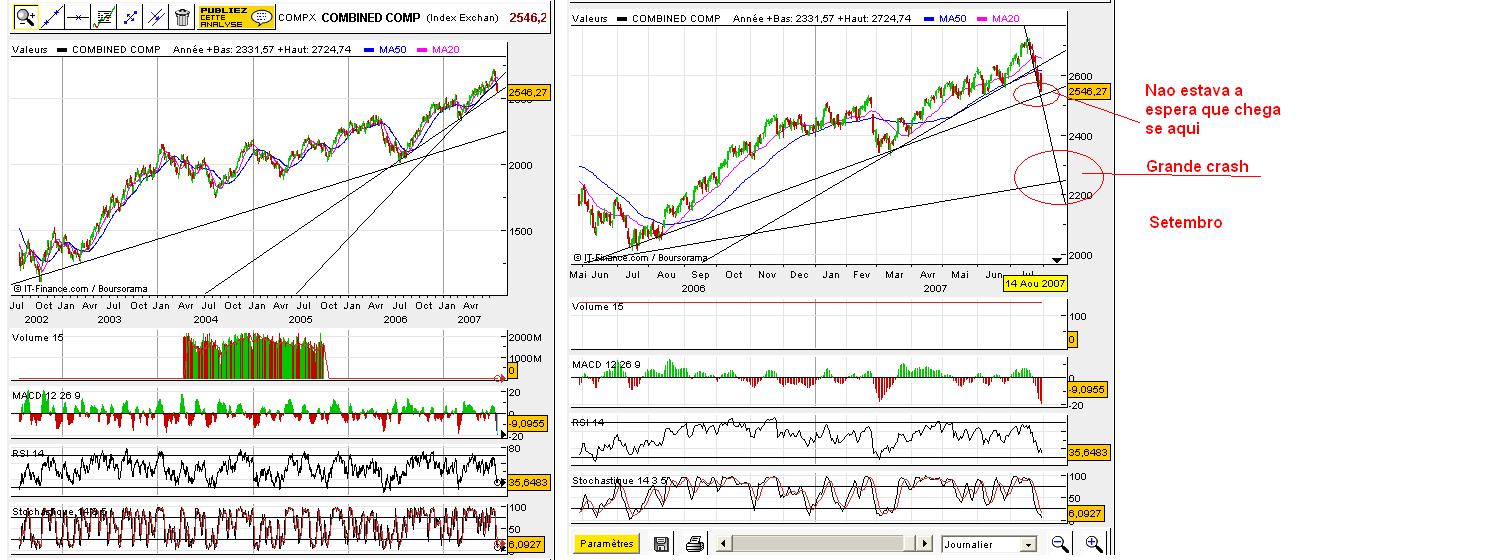Click the horizontal scrollbar thumb below chart
Image resolution: width=1500 pixels, height=560 pixels.
[x=911, y=544]
